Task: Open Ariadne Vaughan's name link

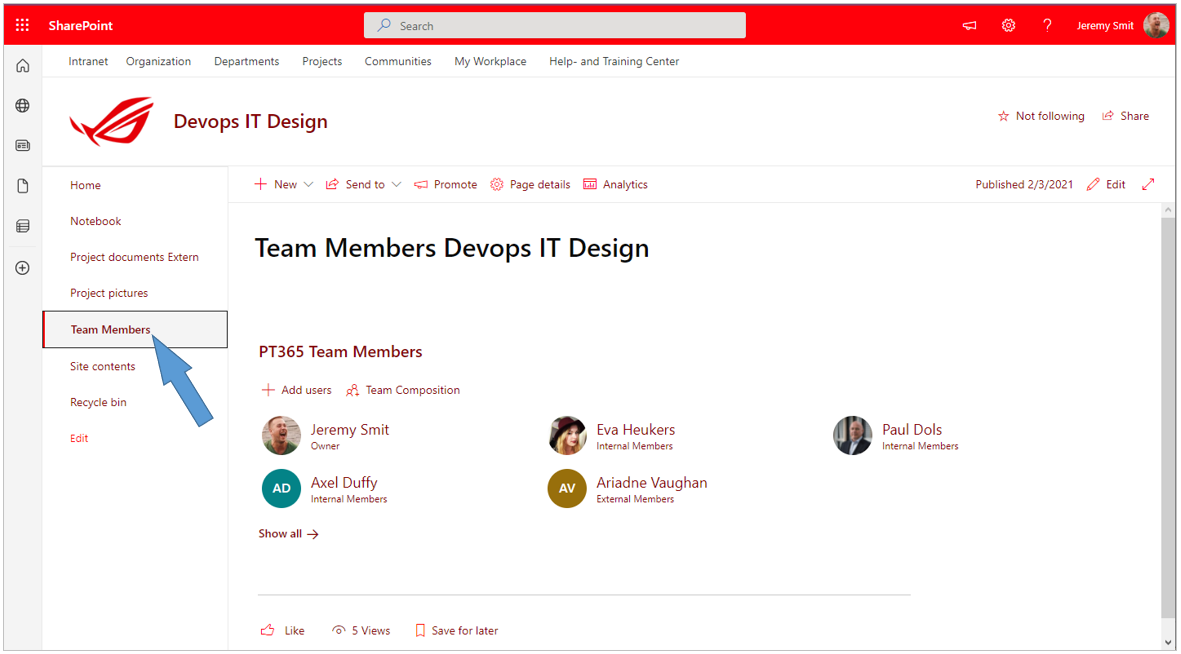Action: (x=652, y=483)
